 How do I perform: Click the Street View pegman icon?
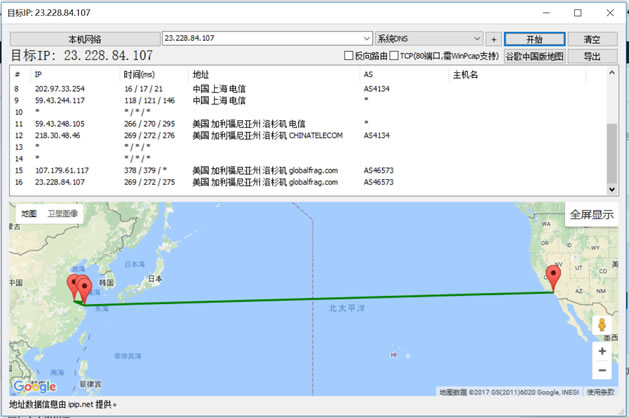601,326
